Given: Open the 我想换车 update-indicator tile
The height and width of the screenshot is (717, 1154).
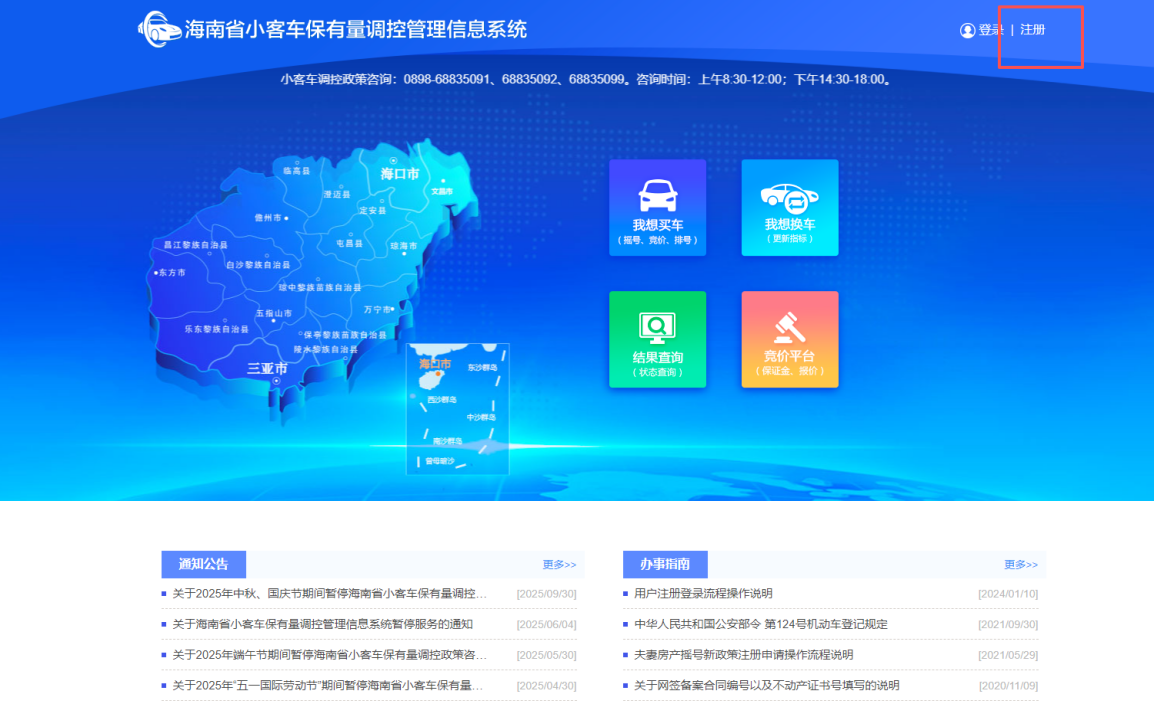Looking at the screenshot, I should pyautogui.click(x=789, y=207).
